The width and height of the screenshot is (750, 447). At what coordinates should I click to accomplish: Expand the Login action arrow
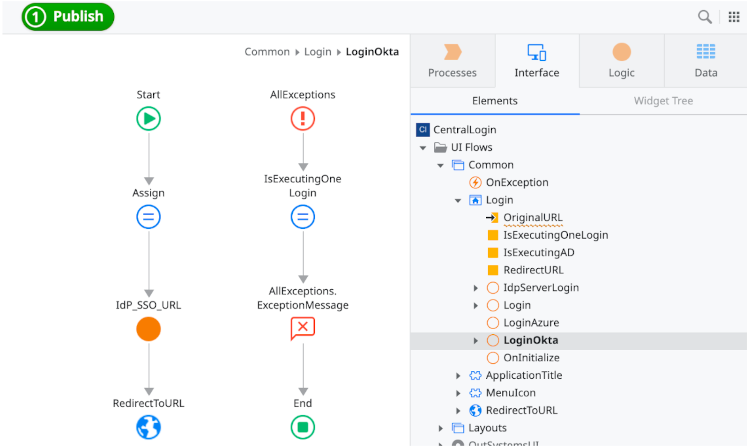(475, 305)
